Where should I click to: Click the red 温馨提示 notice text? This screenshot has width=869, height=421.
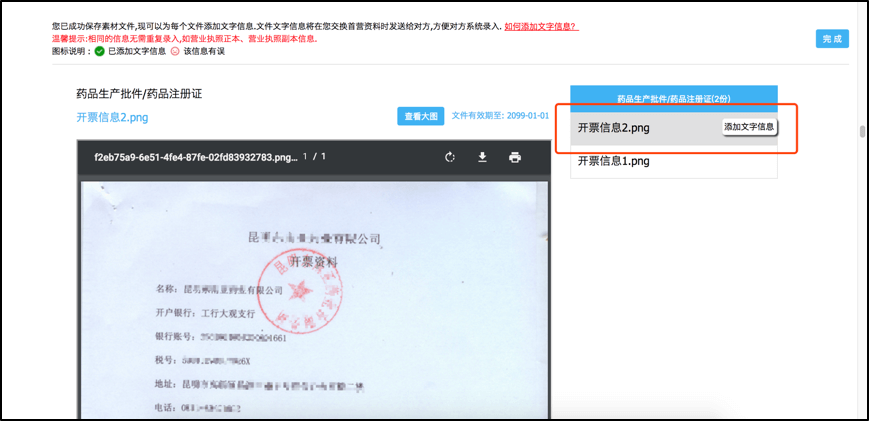click(x=185, y=39)
